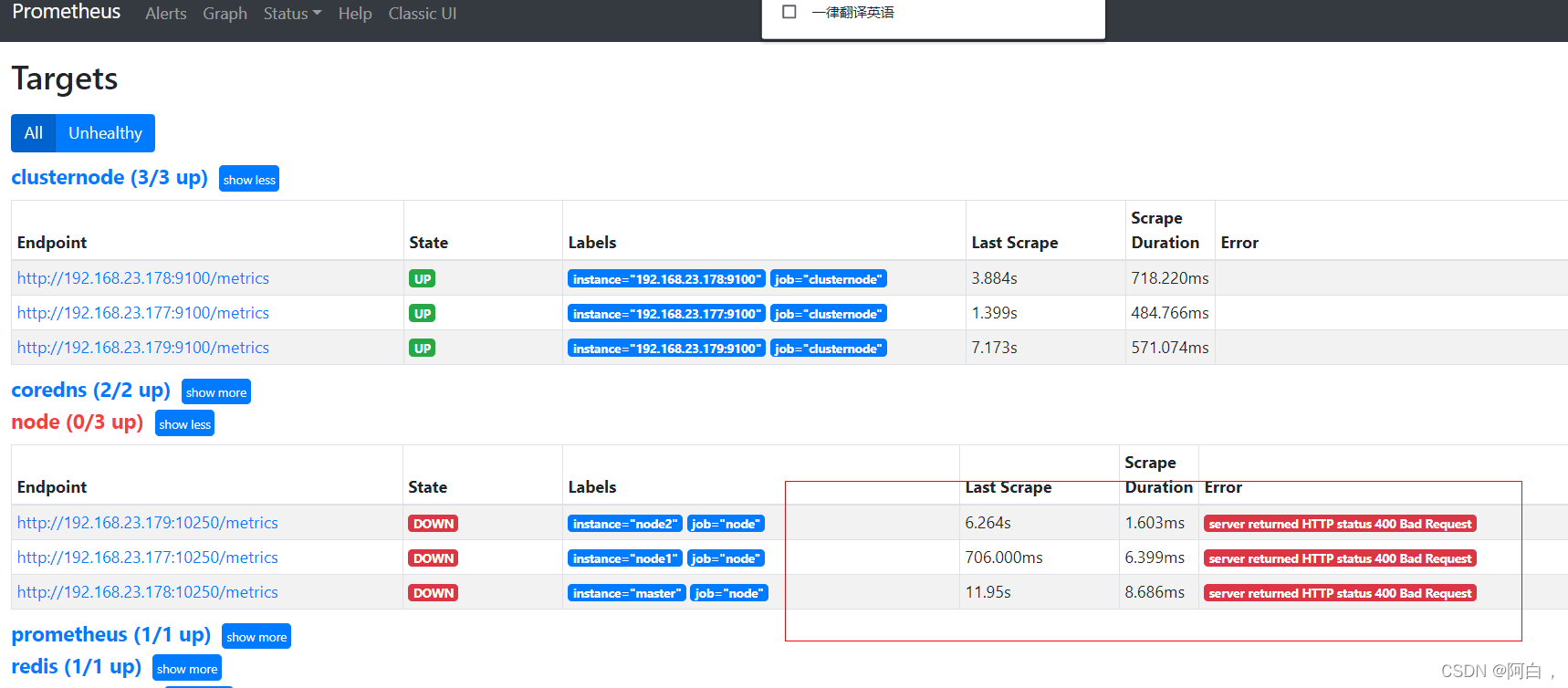The width and height of the screenshot is (1568, 688).
Task: Click instance="192.168.23.179:9100" label badge
Action: (x=666, y=349)
